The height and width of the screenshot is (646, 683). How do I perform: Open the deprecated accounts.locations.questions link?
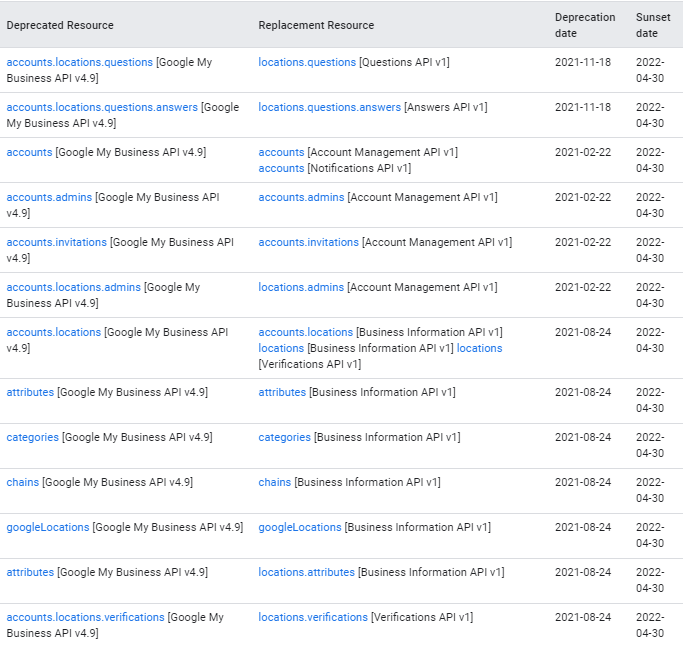click(80, 62)
